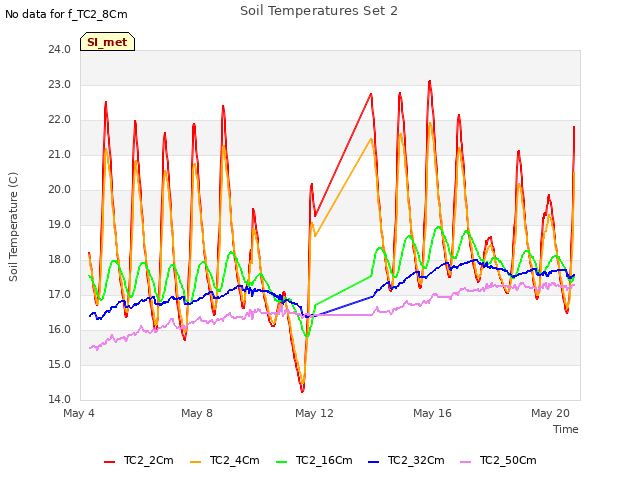
Task: Click the 'No data for f_TC2_8Cm' message
Action: [x=66, y=14]
